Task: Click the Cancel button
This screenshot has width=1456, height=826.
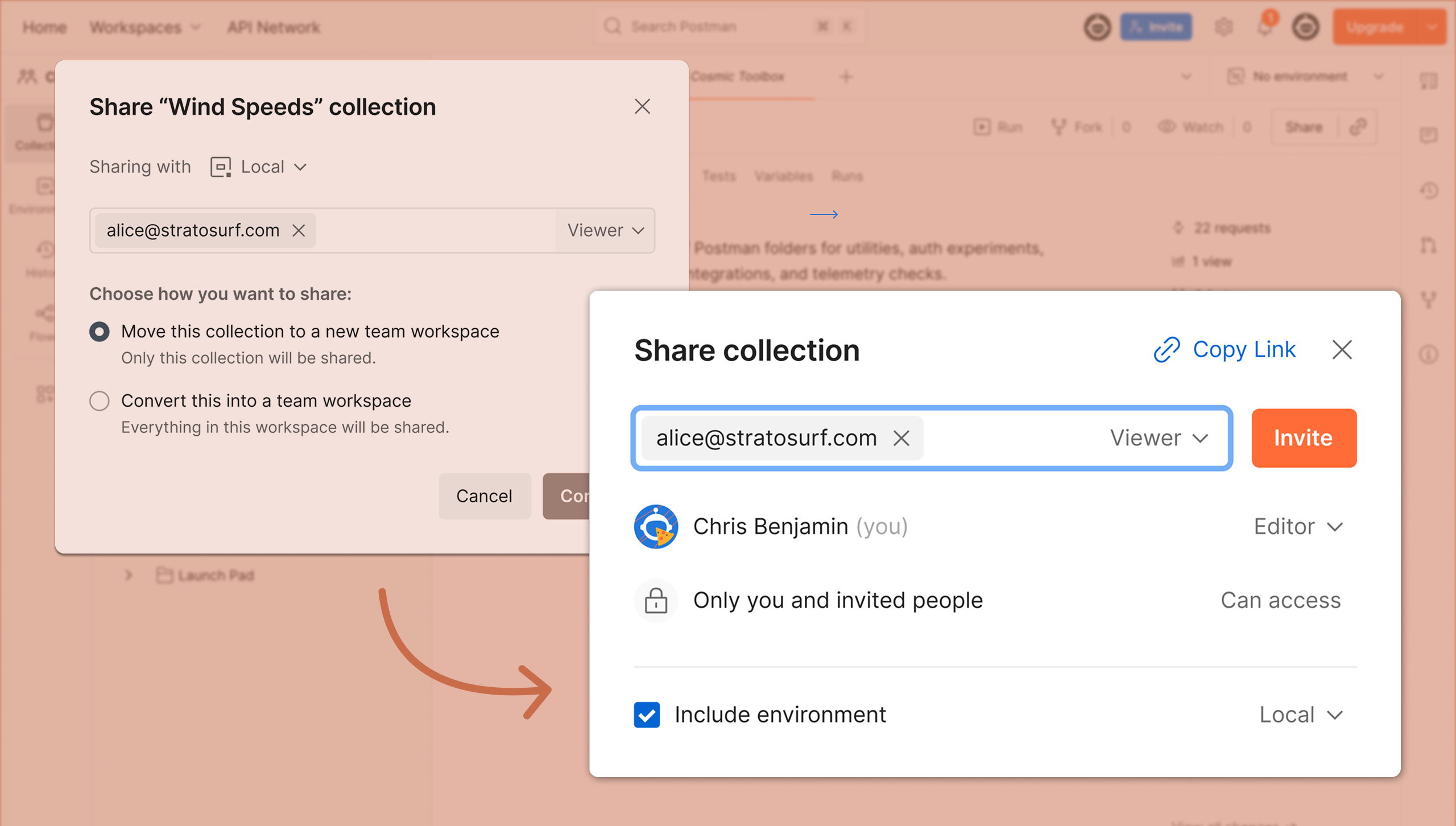Action: pos(484,496)
